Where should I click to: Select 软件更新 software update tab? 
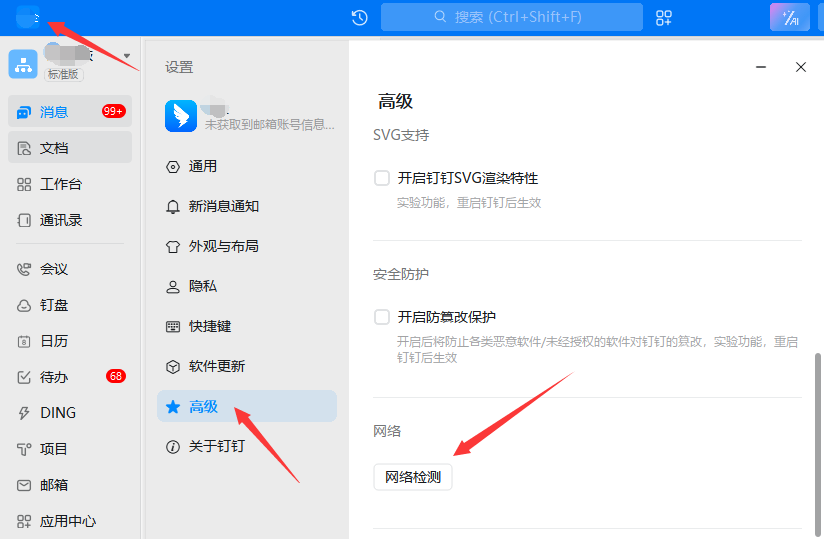246,366
